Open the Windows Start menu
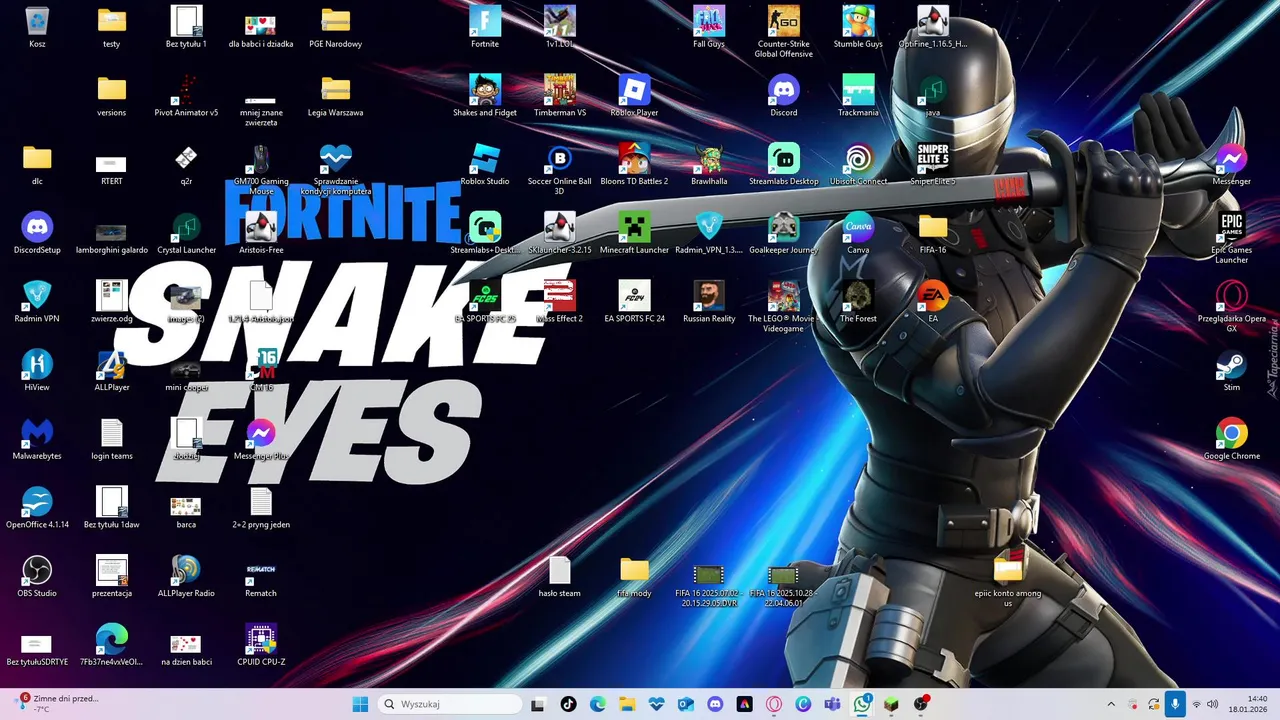Image resolution: width=1280 pixels, height=720 pixels. (360, 704)
